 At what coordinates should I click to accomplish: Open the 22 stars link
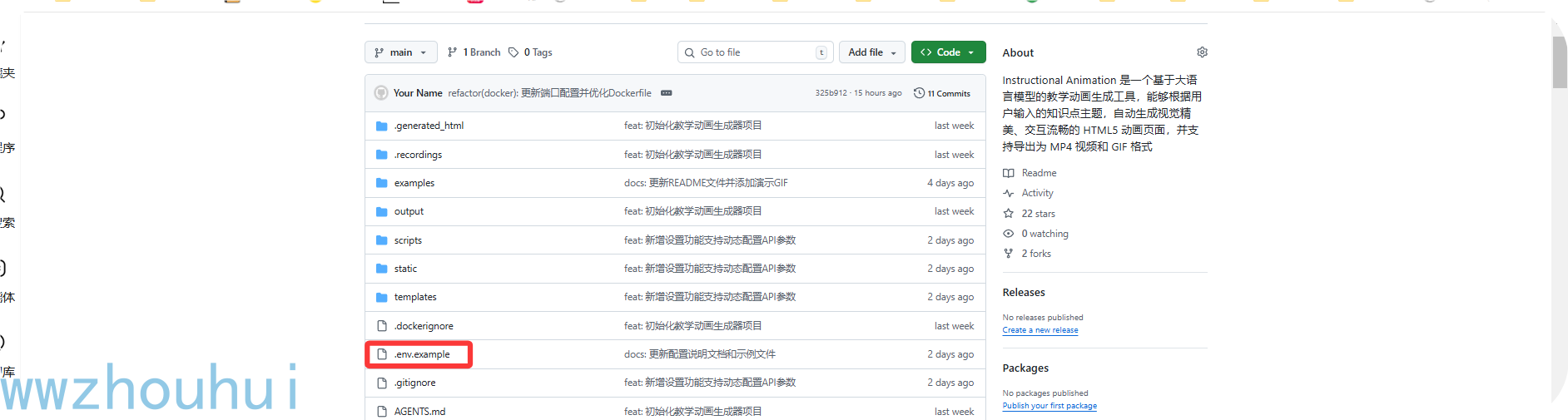(x=1038, y=214)
